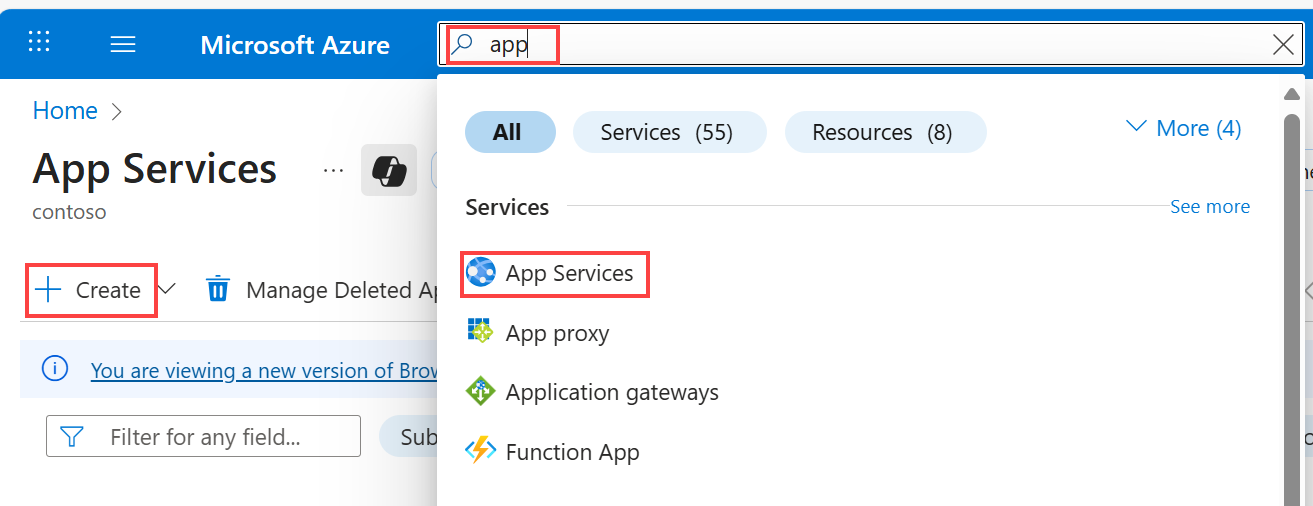Click the App Services globe icon
This screenshot has width=1313, height=506.
(481, 272)
